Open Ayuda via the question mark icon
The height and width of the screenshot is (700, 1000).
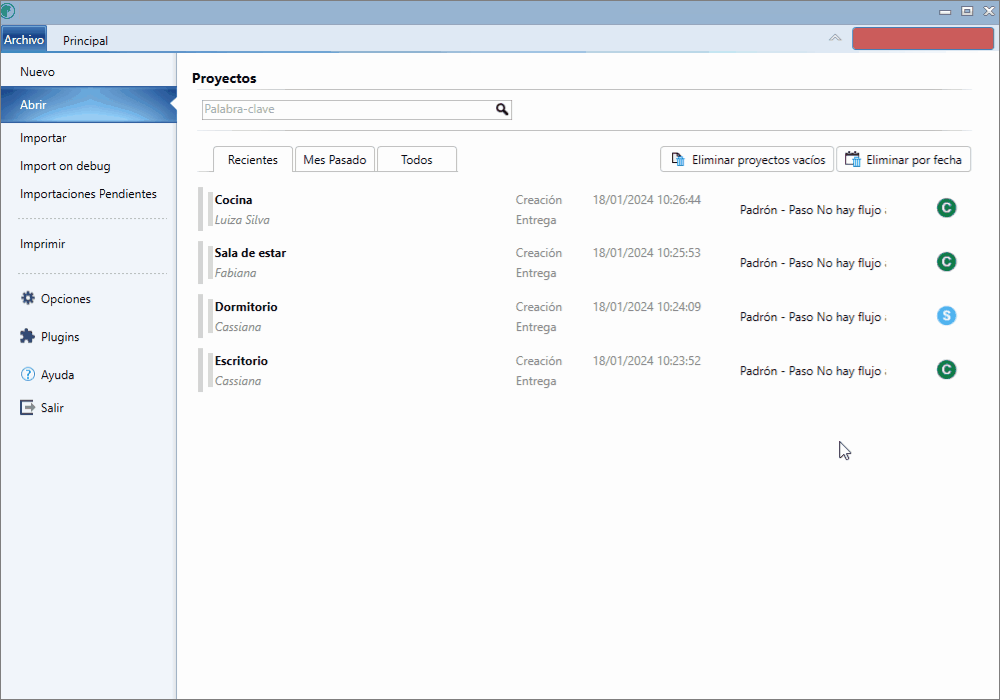coord(28,375)
